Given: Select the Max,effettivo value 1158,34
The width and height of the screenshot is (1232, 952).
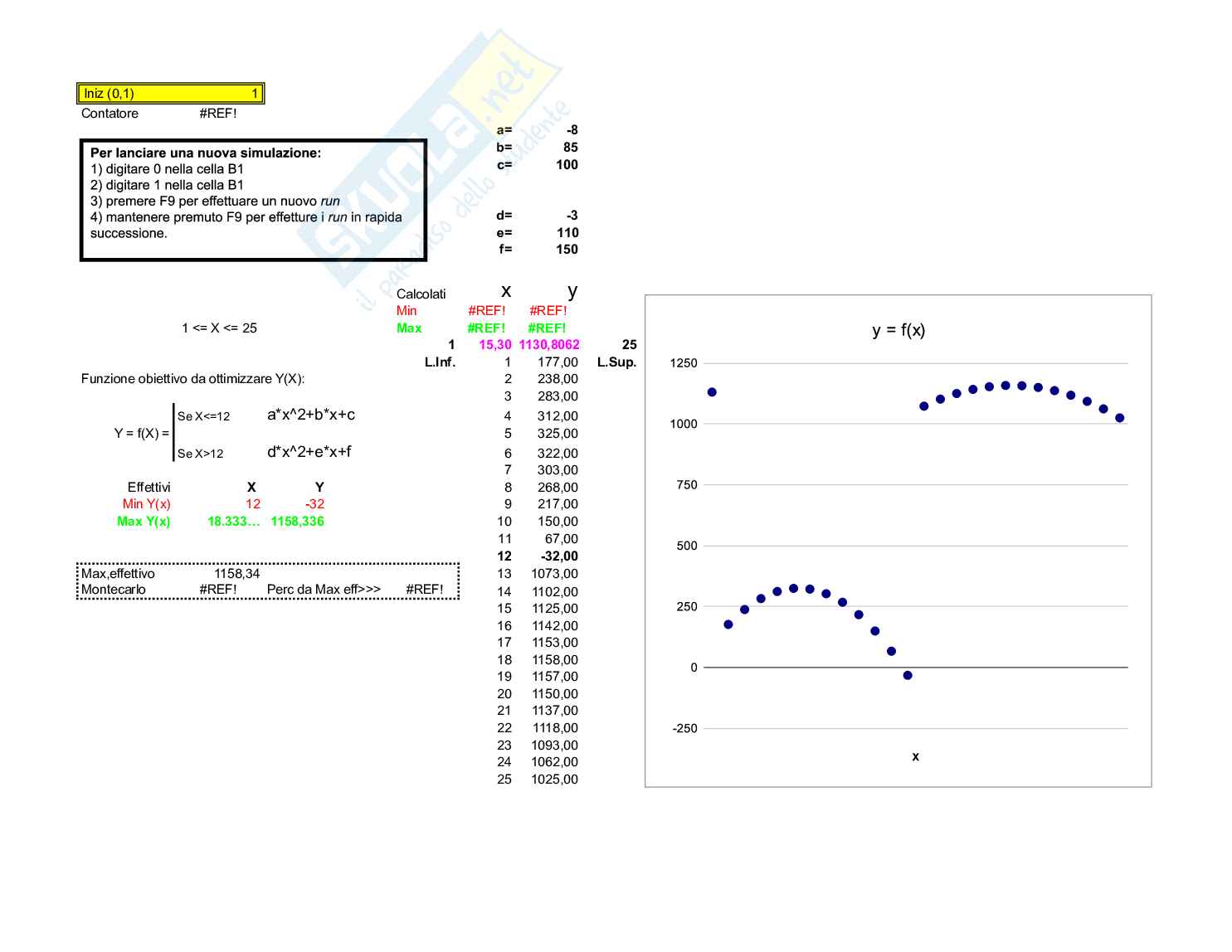Looking at the screenshot, I should tap(236, 574).
